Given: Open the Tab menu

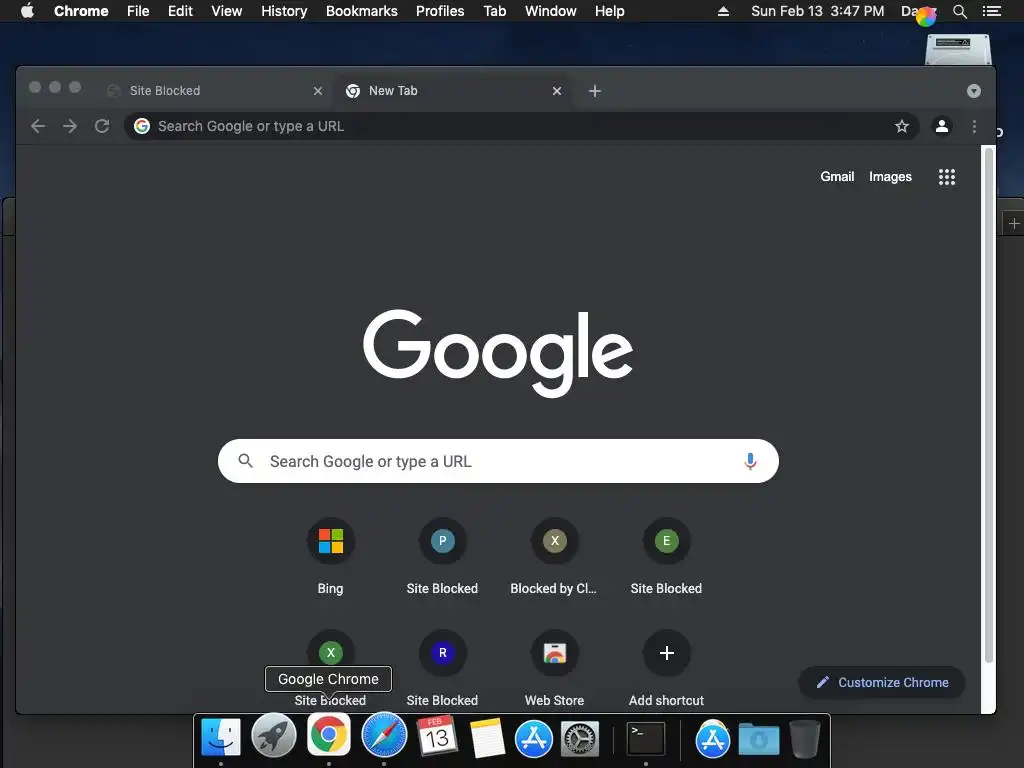Looking at the screenshot, I should (x=495, y=11).
